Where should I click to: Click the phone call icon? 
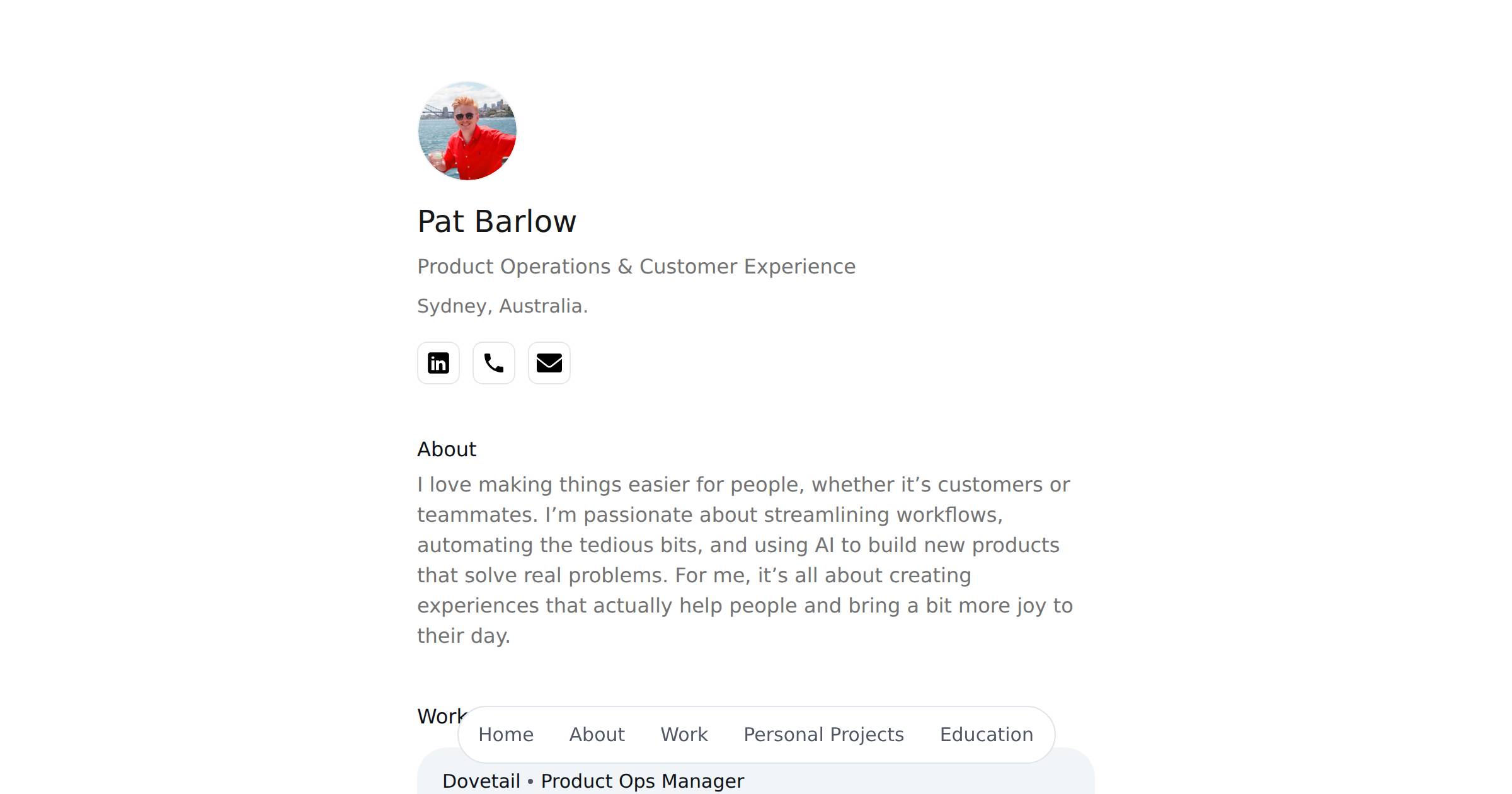pos(493,363)
